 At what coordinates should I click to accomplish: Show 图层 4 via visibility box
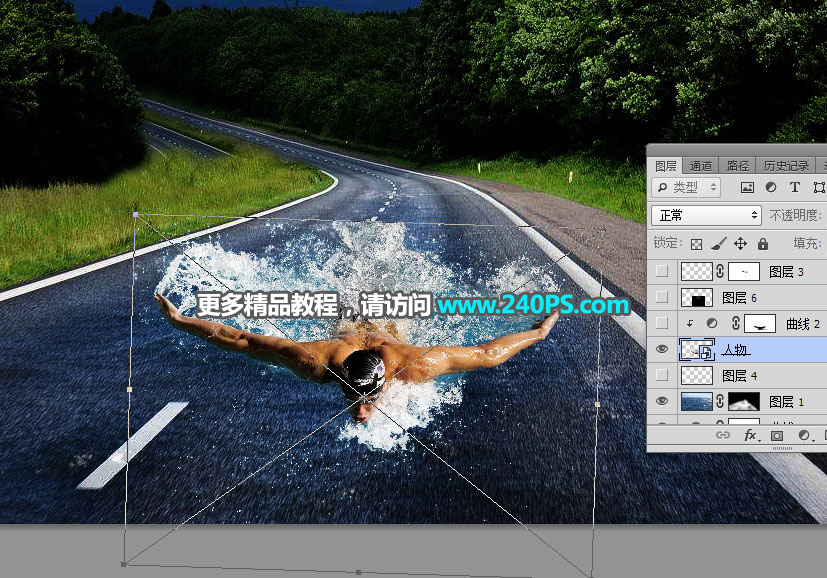point(661,375)
